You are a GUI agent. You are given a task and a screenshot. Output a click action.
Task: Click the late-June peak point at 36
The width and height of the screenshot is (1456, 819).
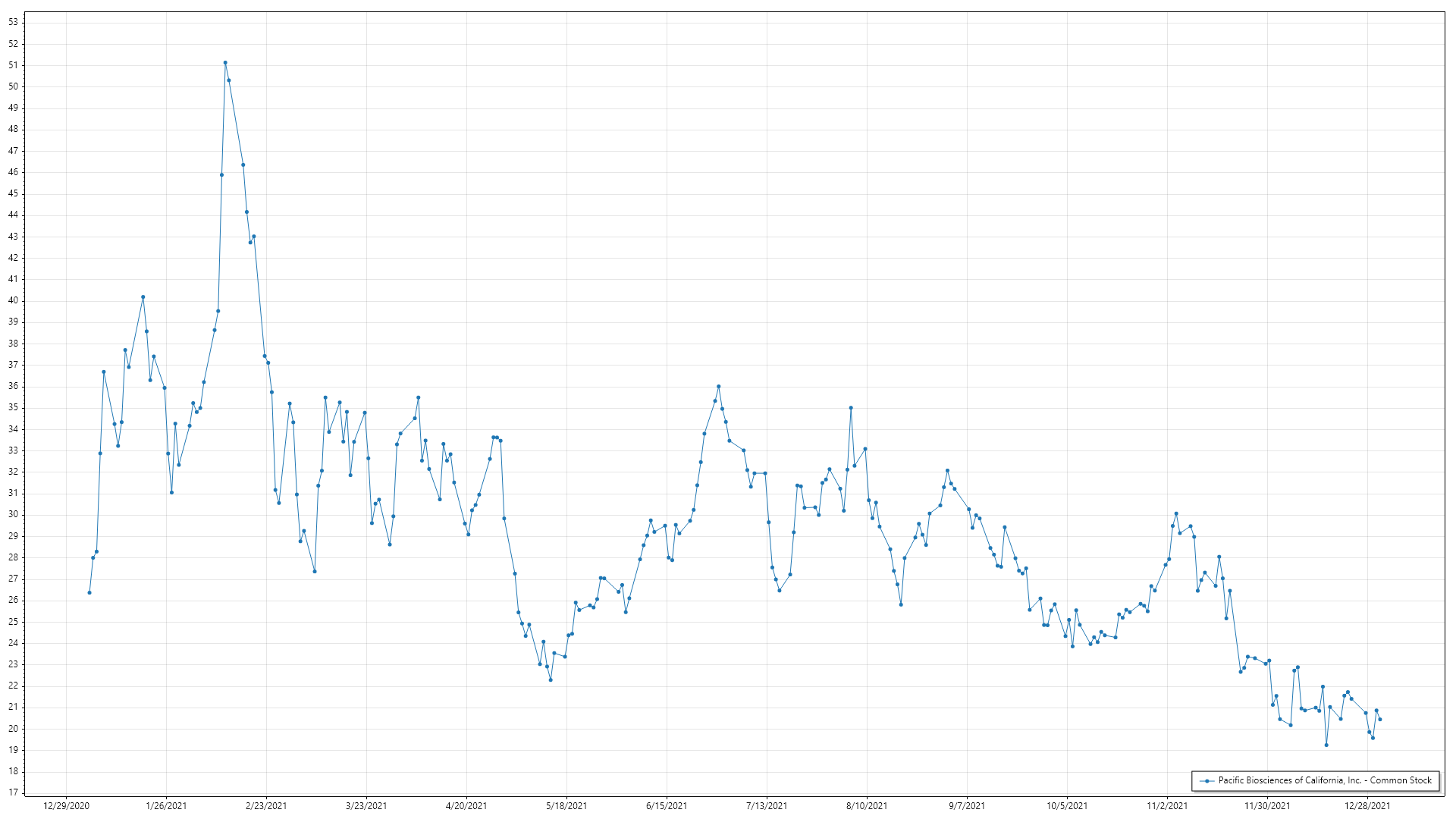coord(718,387)
